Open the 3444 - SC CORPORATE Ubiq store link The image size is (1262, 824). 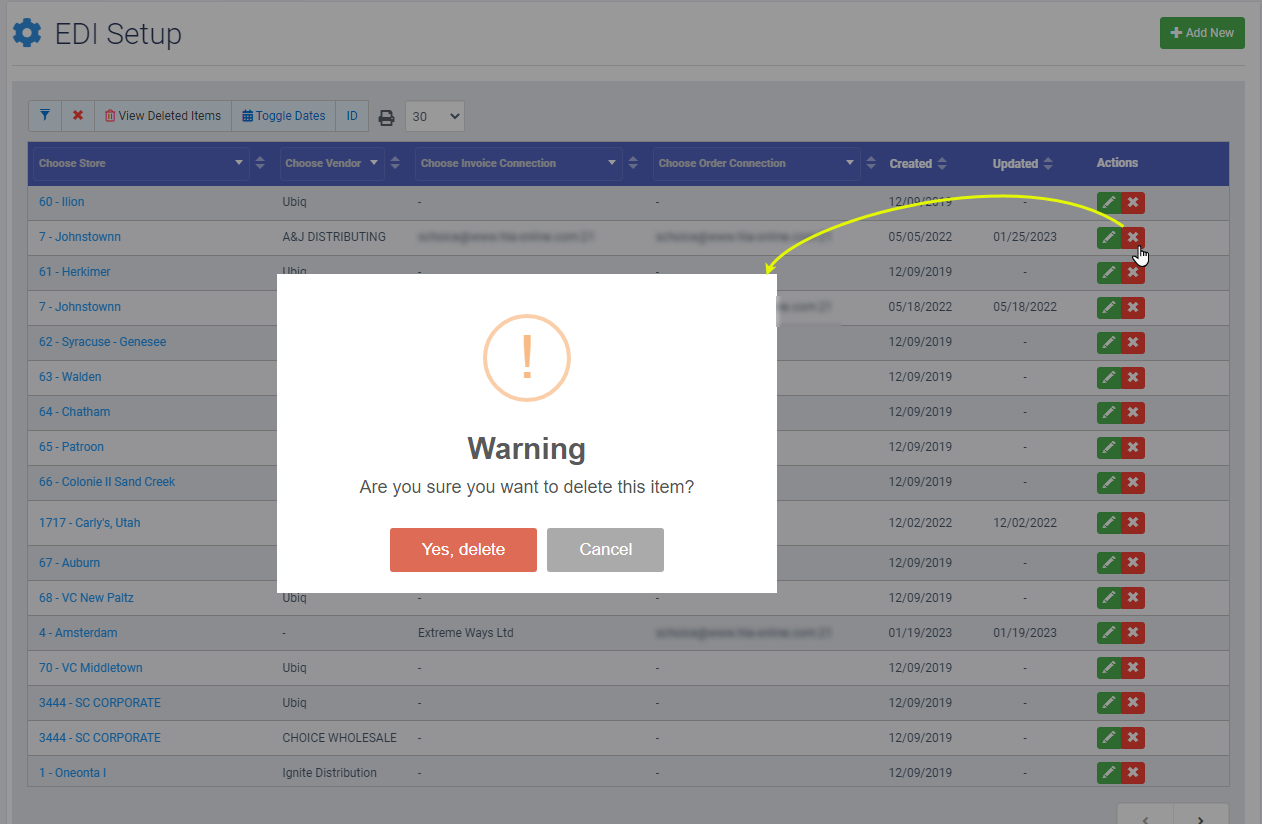coord(99,703)
